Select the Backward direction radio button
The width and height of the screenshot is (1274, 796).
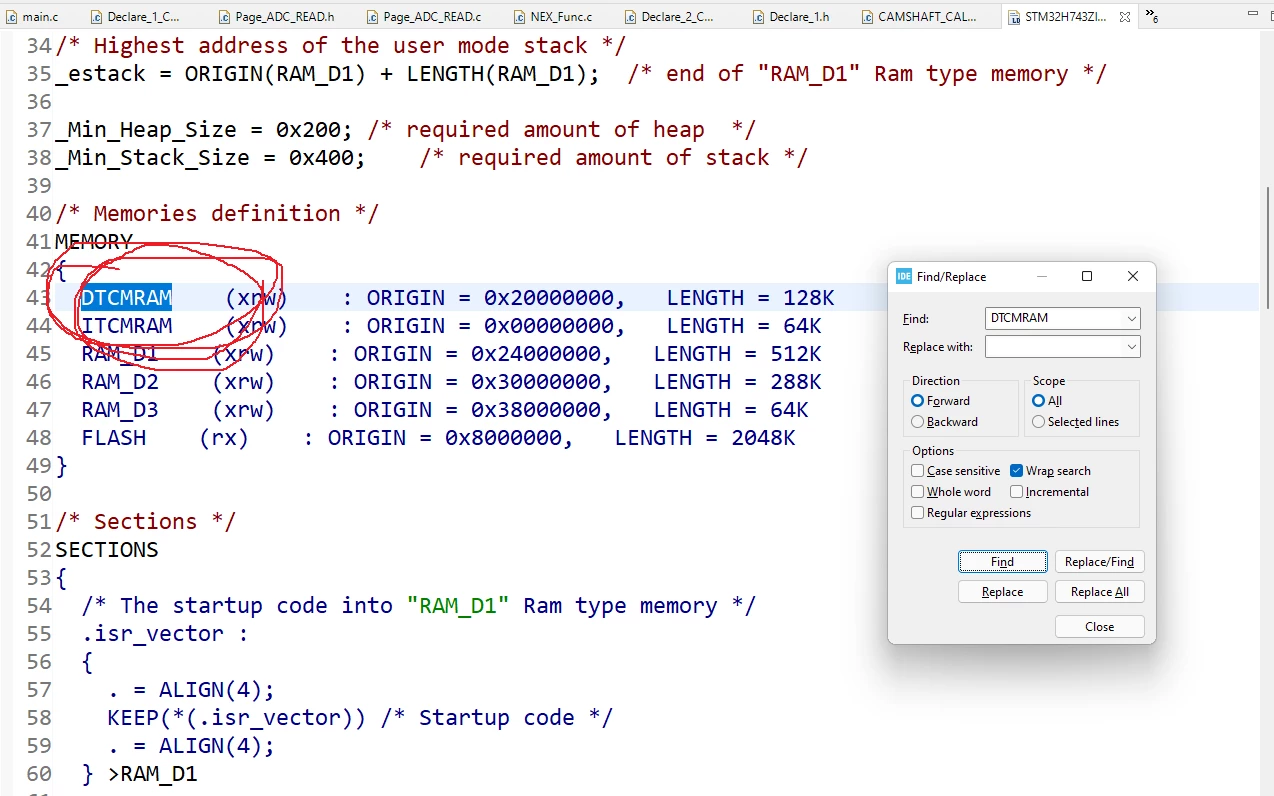918,422
